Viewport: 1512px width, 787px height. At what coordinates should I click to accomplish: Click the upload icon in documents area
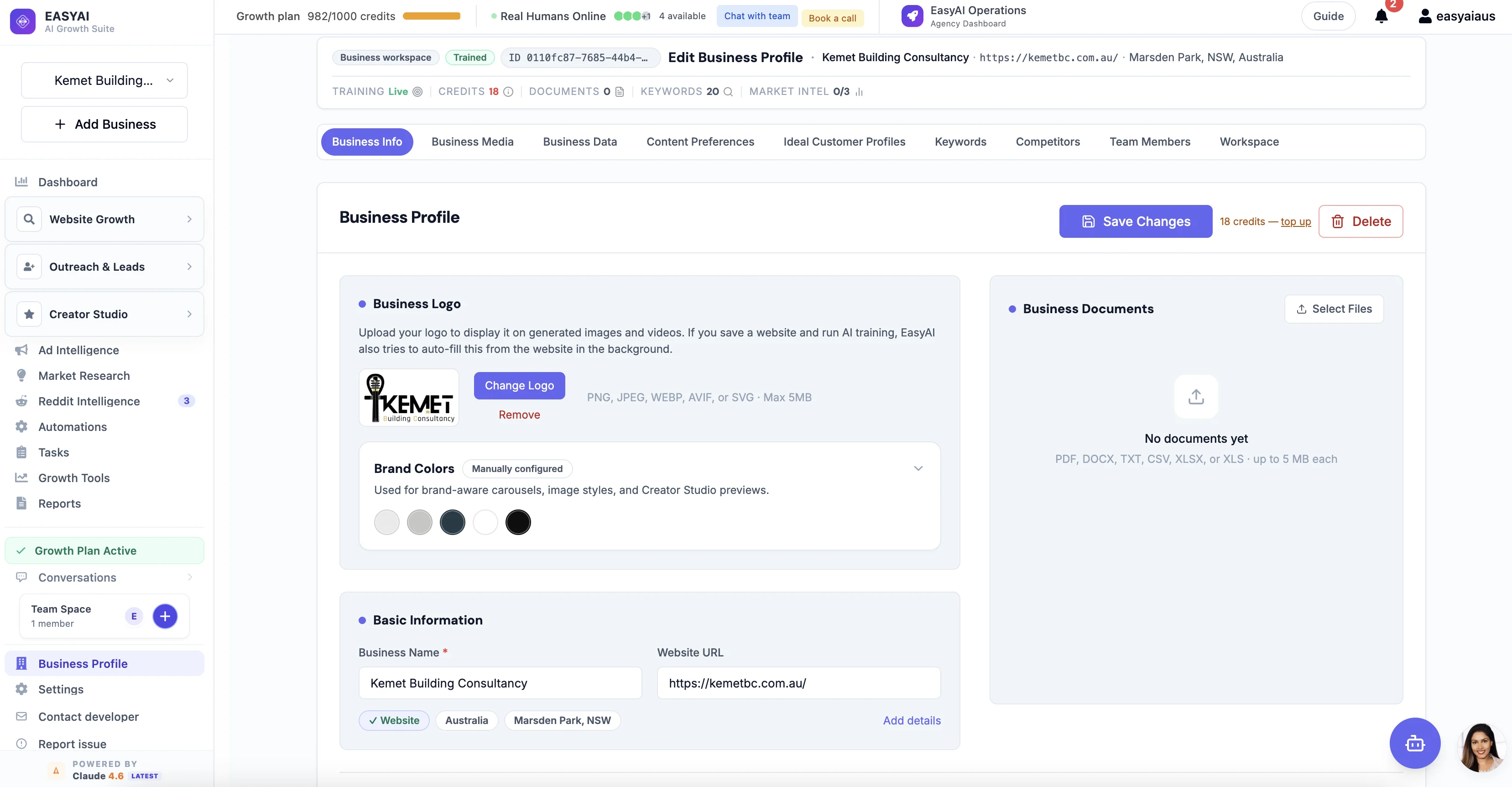pyautogui.click(x=1196, y=397)
